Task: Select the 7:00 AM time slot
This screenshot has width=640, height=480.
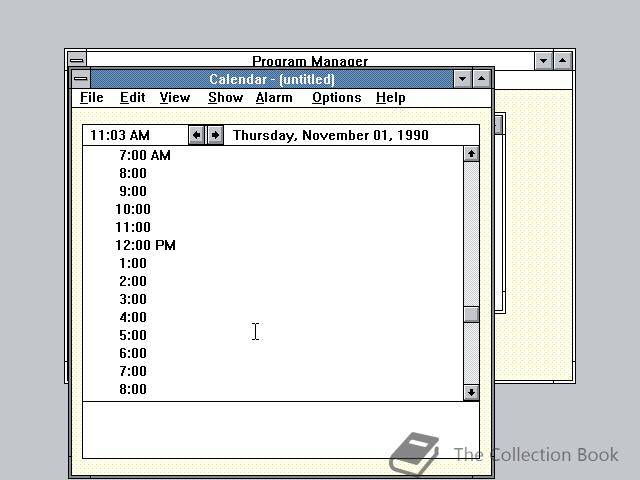Action: pos(273,155)
